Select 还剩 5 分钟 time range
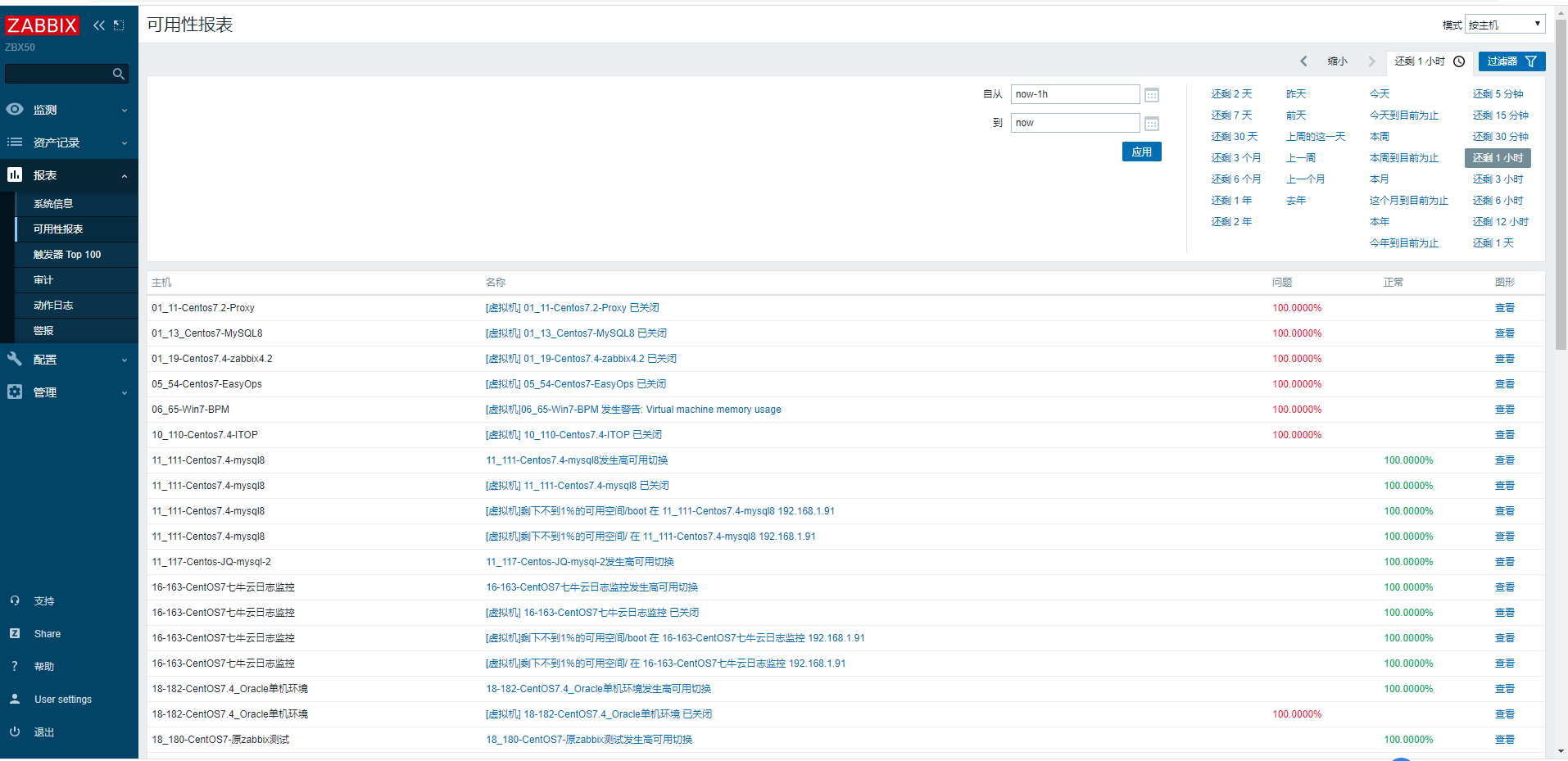 pos(1498,94)
